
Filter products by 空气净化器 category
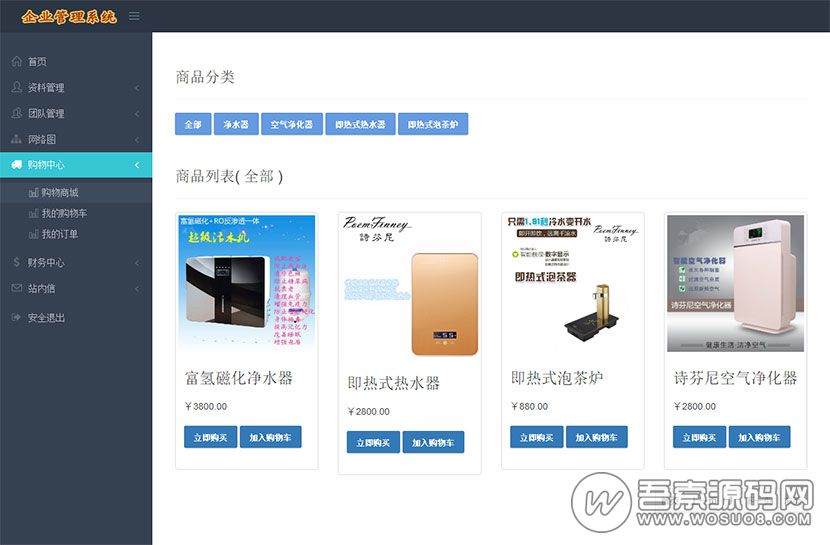tap(291, 125)
